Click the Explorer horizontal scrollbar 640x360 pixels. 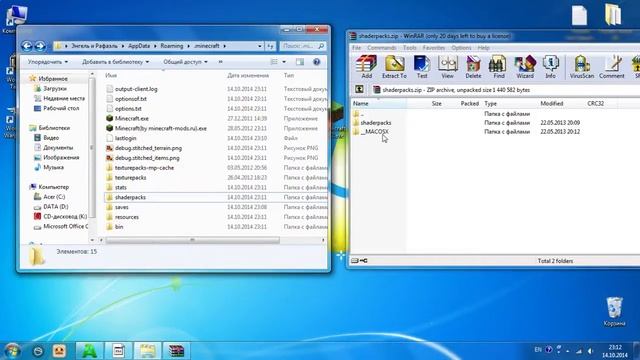point(192,240)
